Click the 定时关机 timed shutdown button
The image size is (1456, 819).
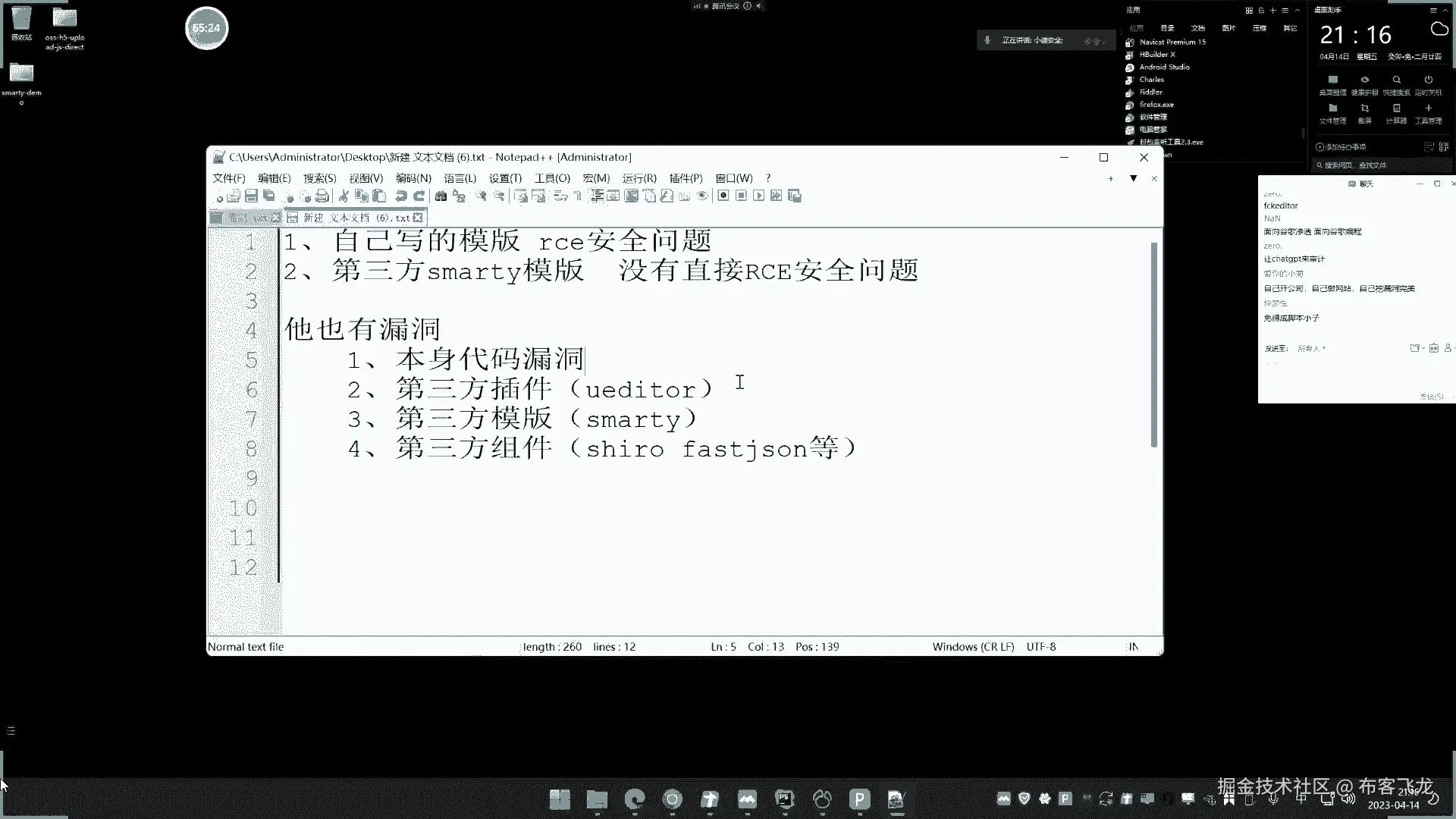[1428, 84]
